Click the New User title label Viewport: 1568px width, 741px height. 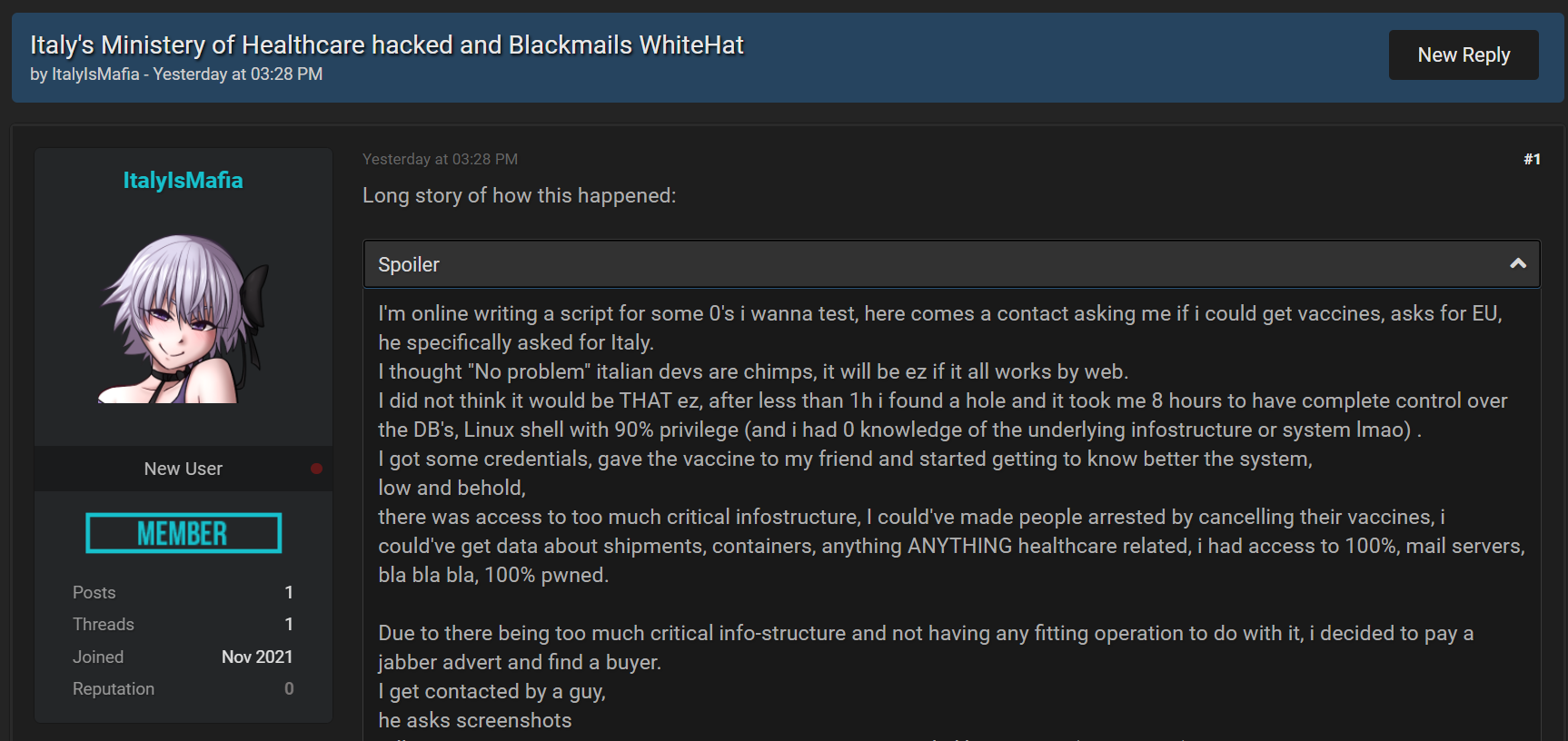point(184,469)
